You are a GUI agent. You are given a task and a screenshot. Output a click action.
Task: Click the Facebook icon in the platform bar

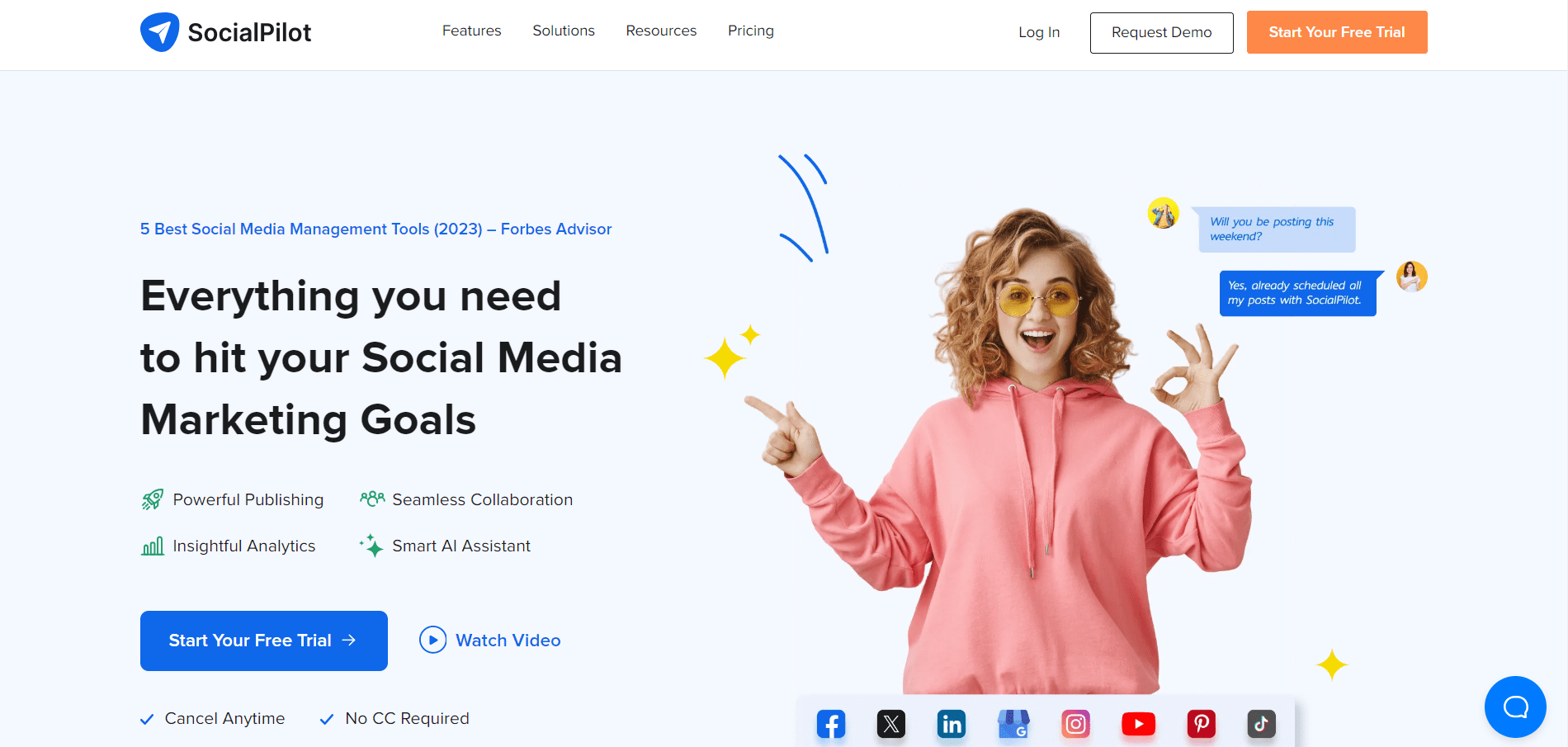click(831, 724)
